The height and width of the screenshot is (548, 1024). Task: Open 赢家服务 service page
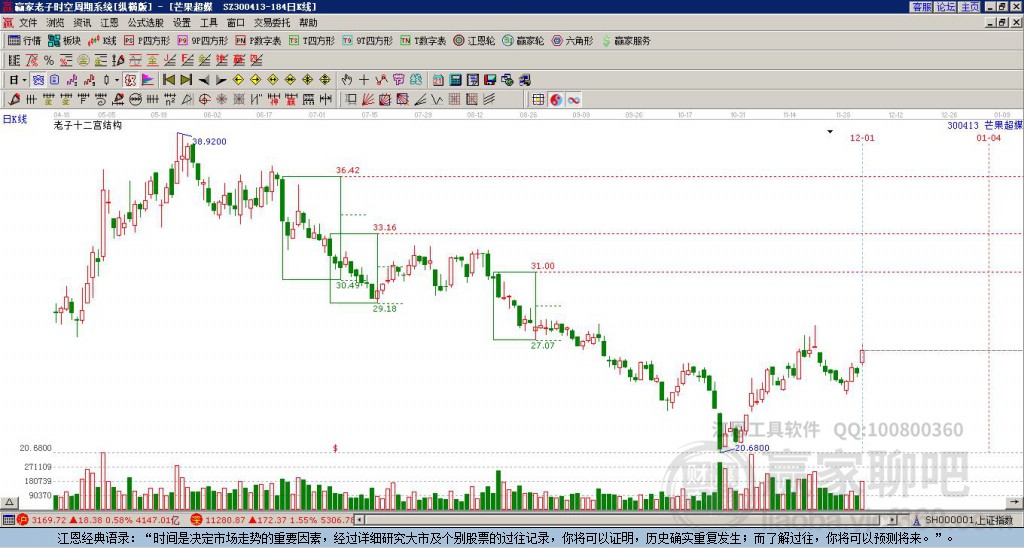[626, 40]
